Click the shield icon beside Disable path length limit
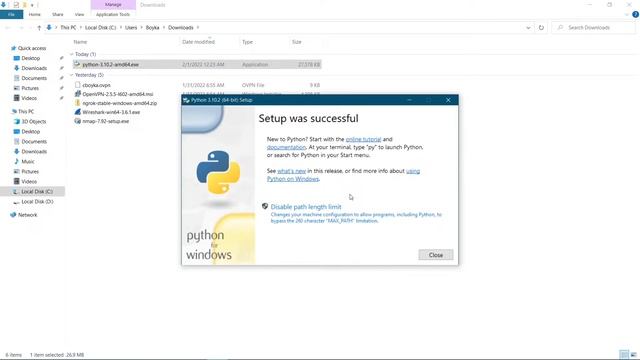Image resolution: width=640 pixels, height=360 pixels. coord(264,207)
